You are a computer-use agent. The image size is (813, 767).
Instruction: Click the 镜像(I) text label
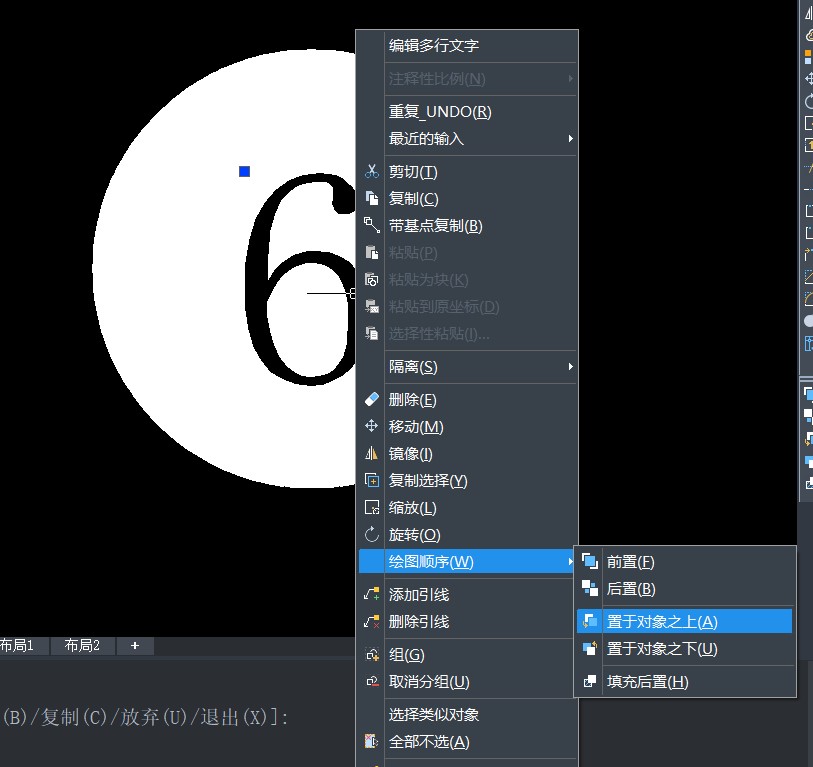(x=411, y=454)
